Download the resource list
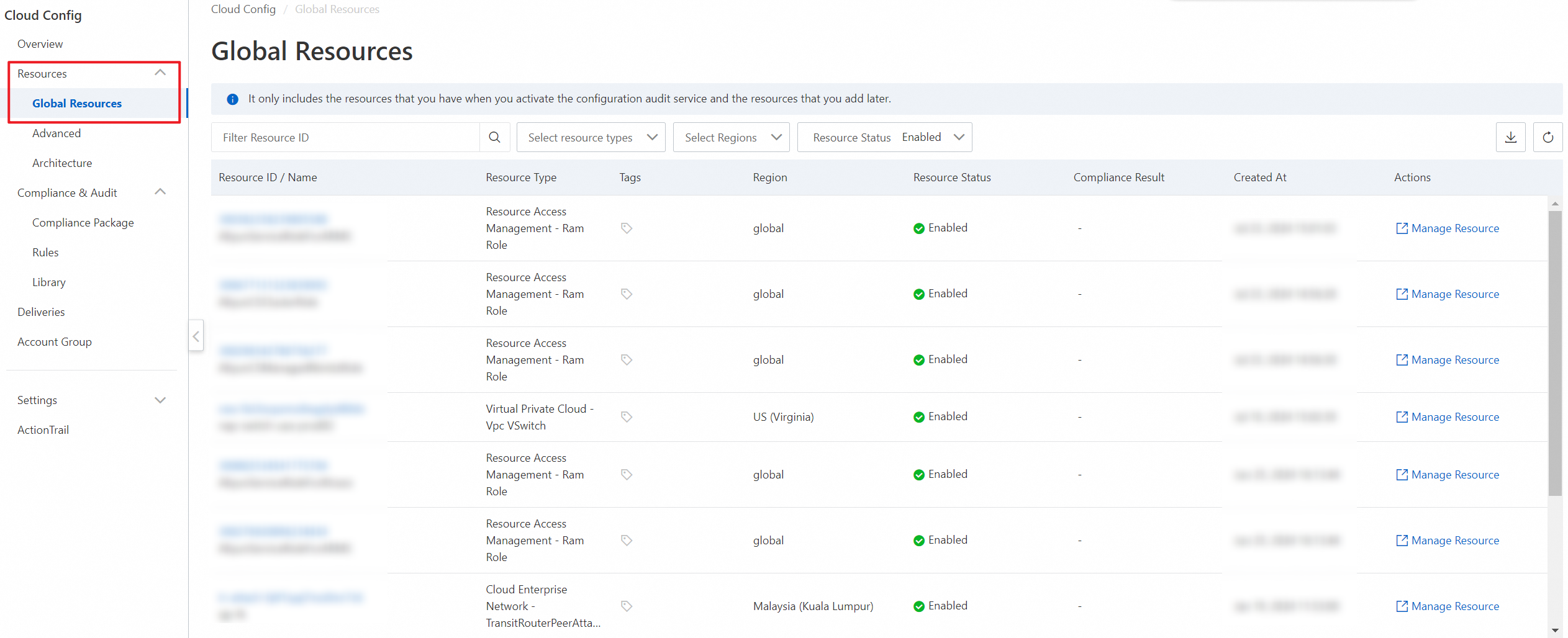 1510,137
